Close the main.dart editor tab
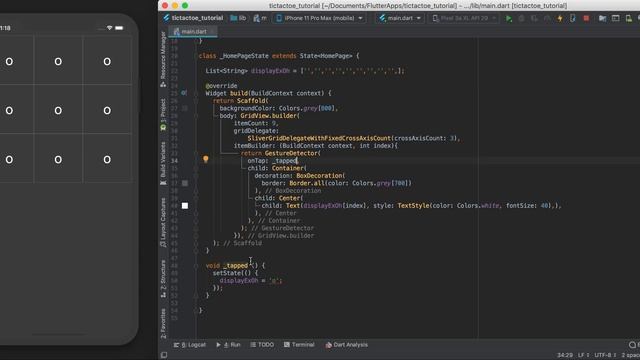Screen dimensions: 640x360 (213, 31)
